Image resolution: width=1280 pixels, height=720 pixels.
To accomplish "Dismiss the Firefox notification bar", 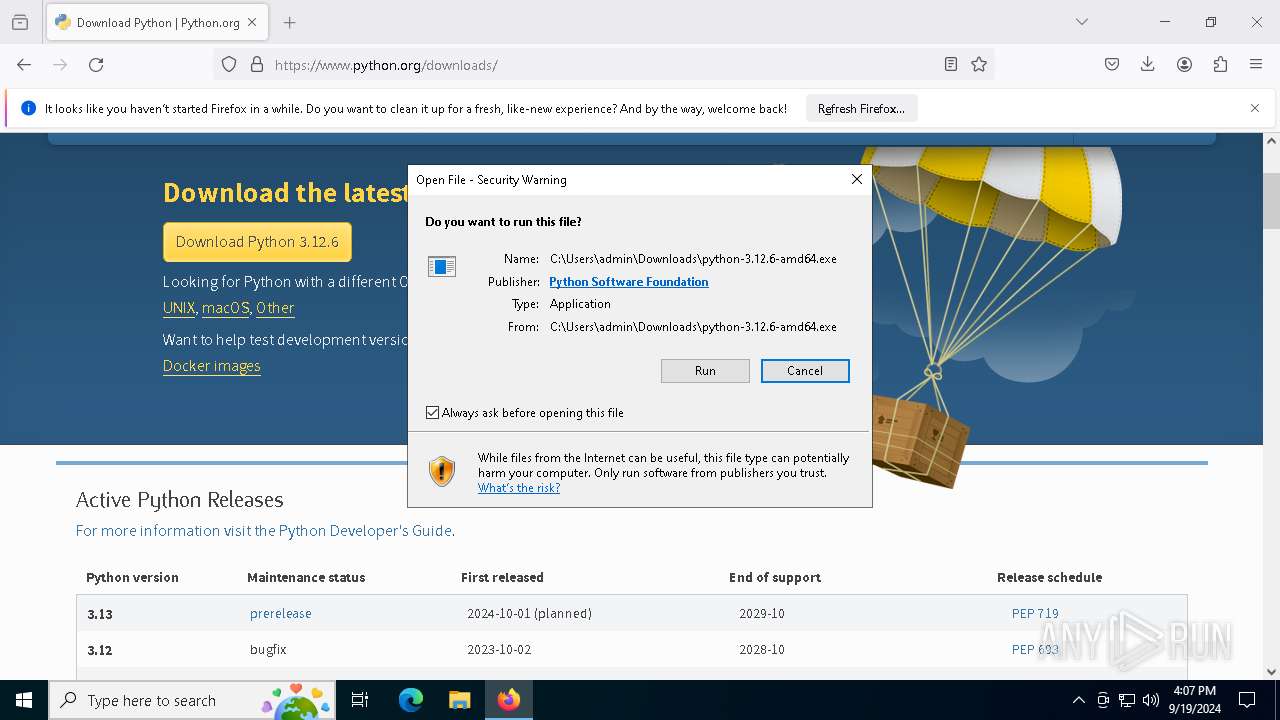I will (x=1255, y=108).
